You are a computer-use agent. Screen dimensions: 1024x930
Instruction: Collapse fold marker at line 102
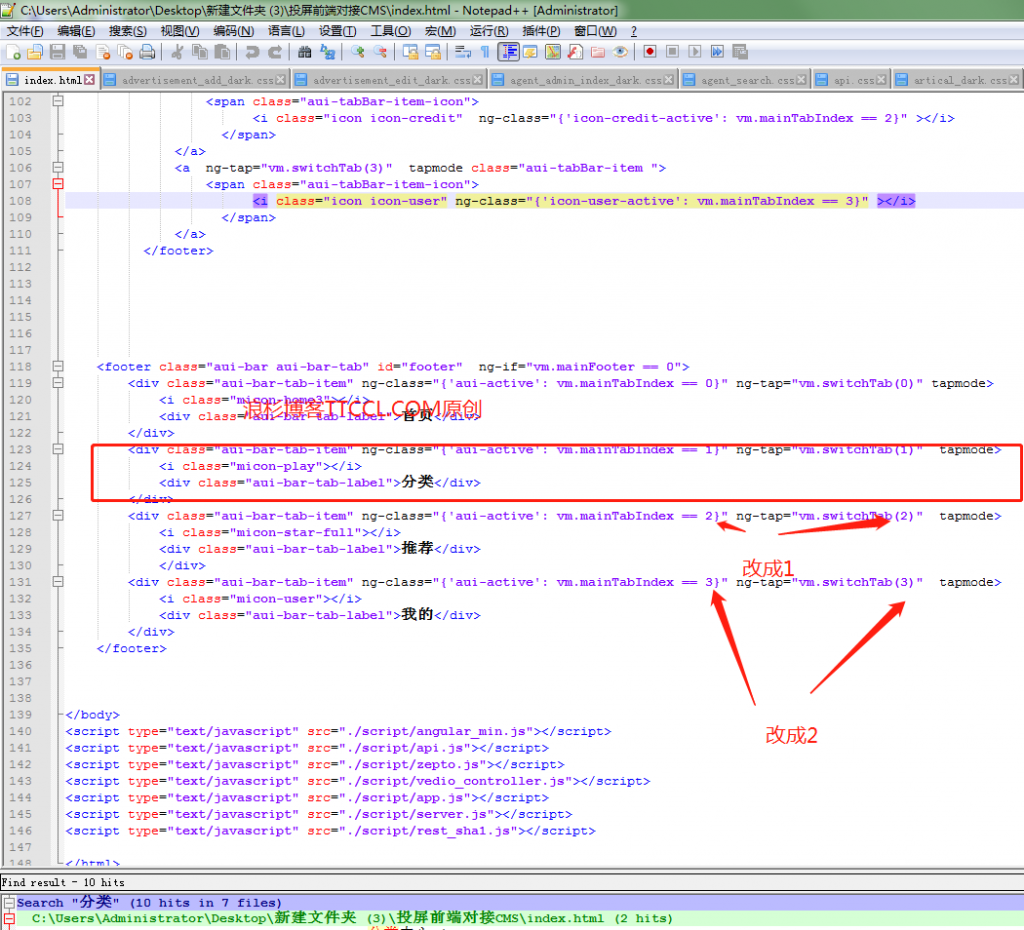[58, 101]
